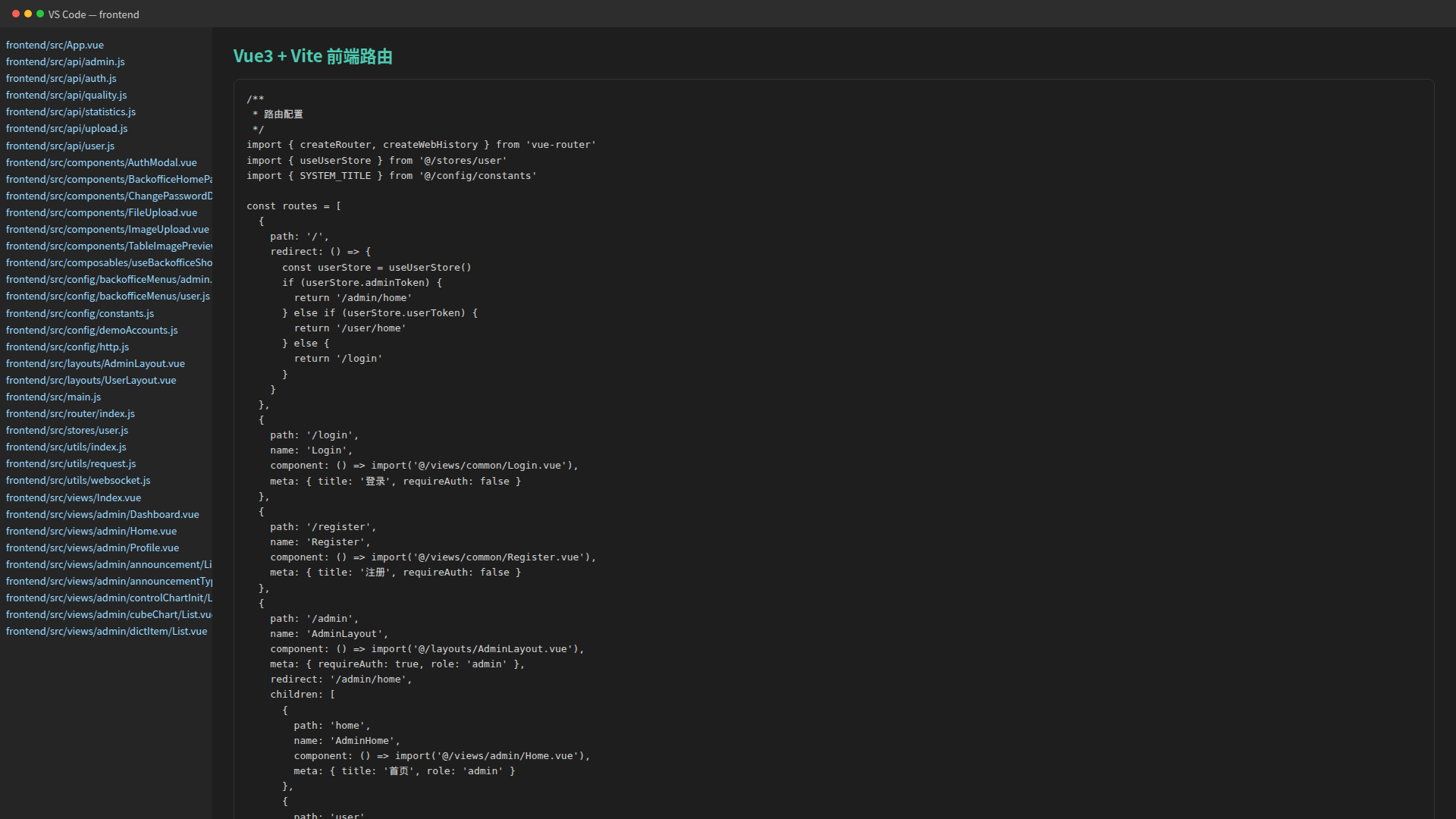This screenshot has width=1456, height=819.
Task: Open the views/admin/cubeChart/List file link
Action: 109,614
